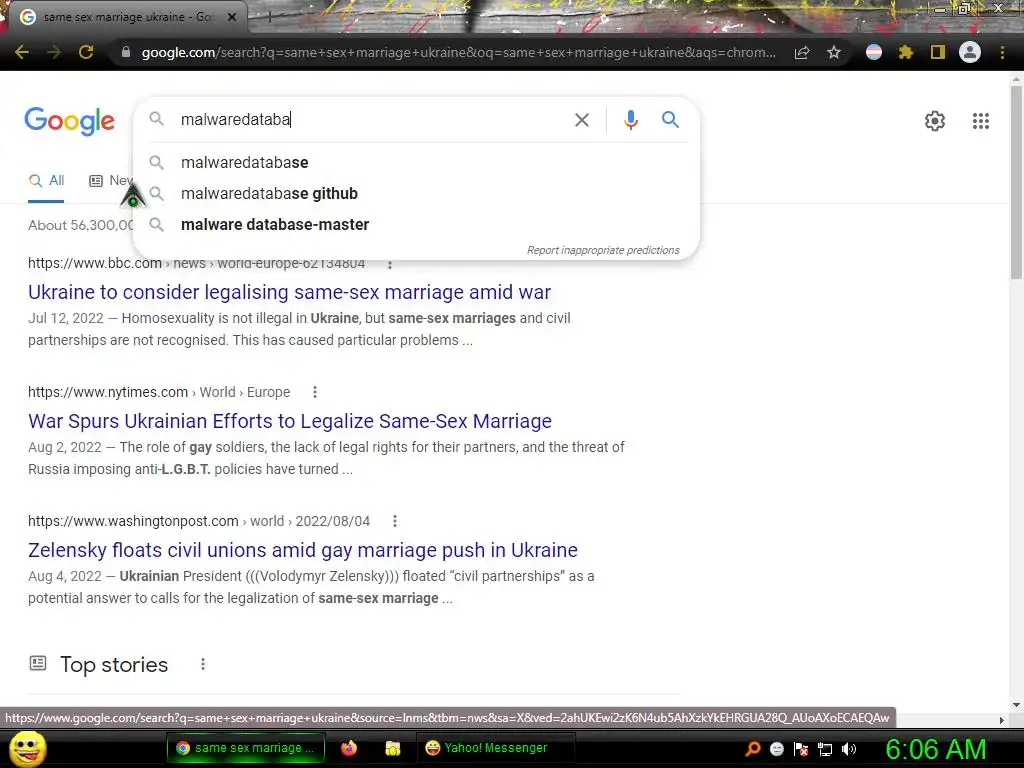The height and width of the screenshot is (768, 1024).
Task: Open the Google apps grid
Action: (981, 121)
